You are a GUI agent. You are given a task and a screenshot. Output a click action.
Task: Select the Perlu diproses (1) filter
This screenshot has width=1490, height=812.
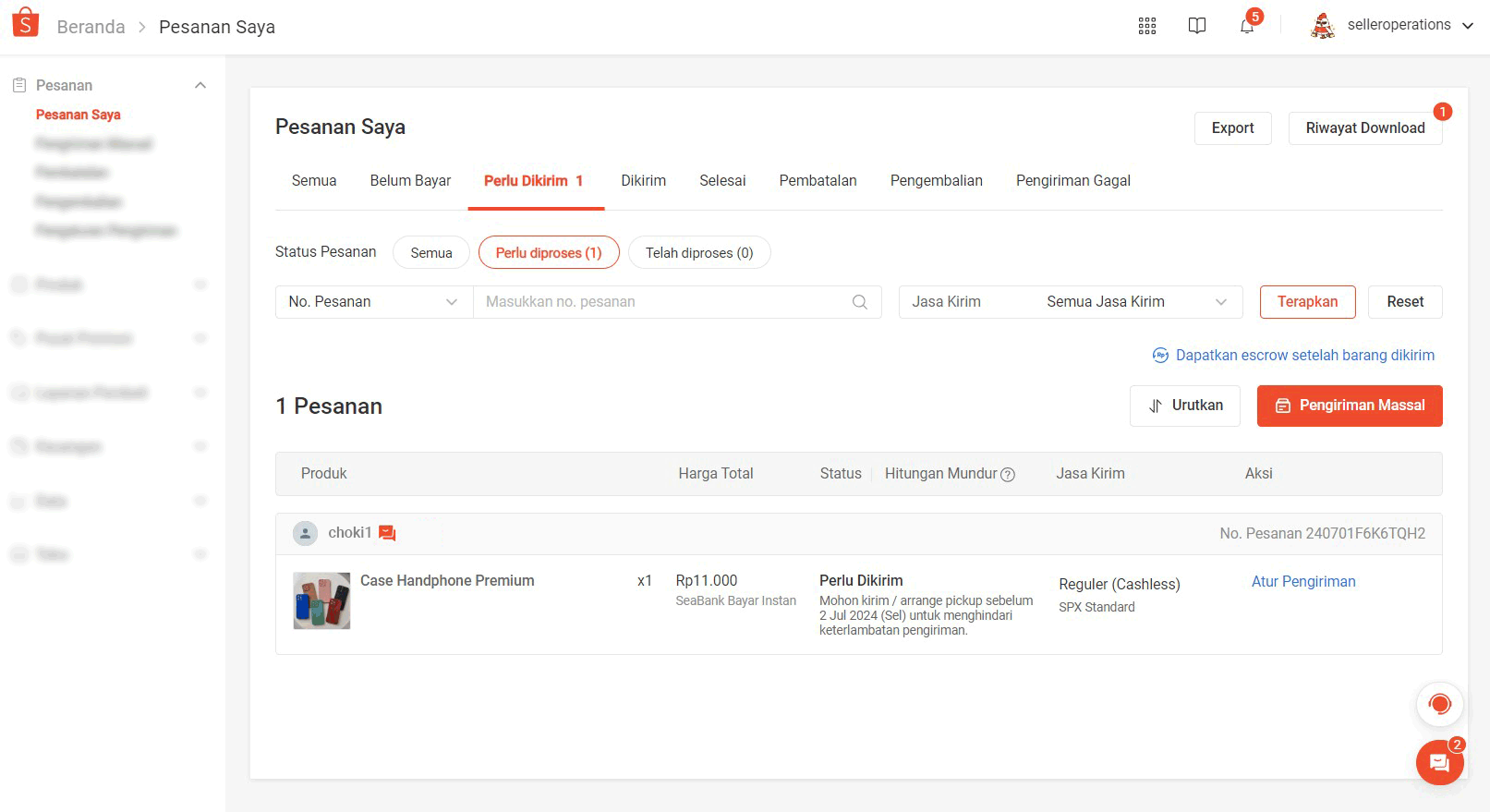pos(549,252)
